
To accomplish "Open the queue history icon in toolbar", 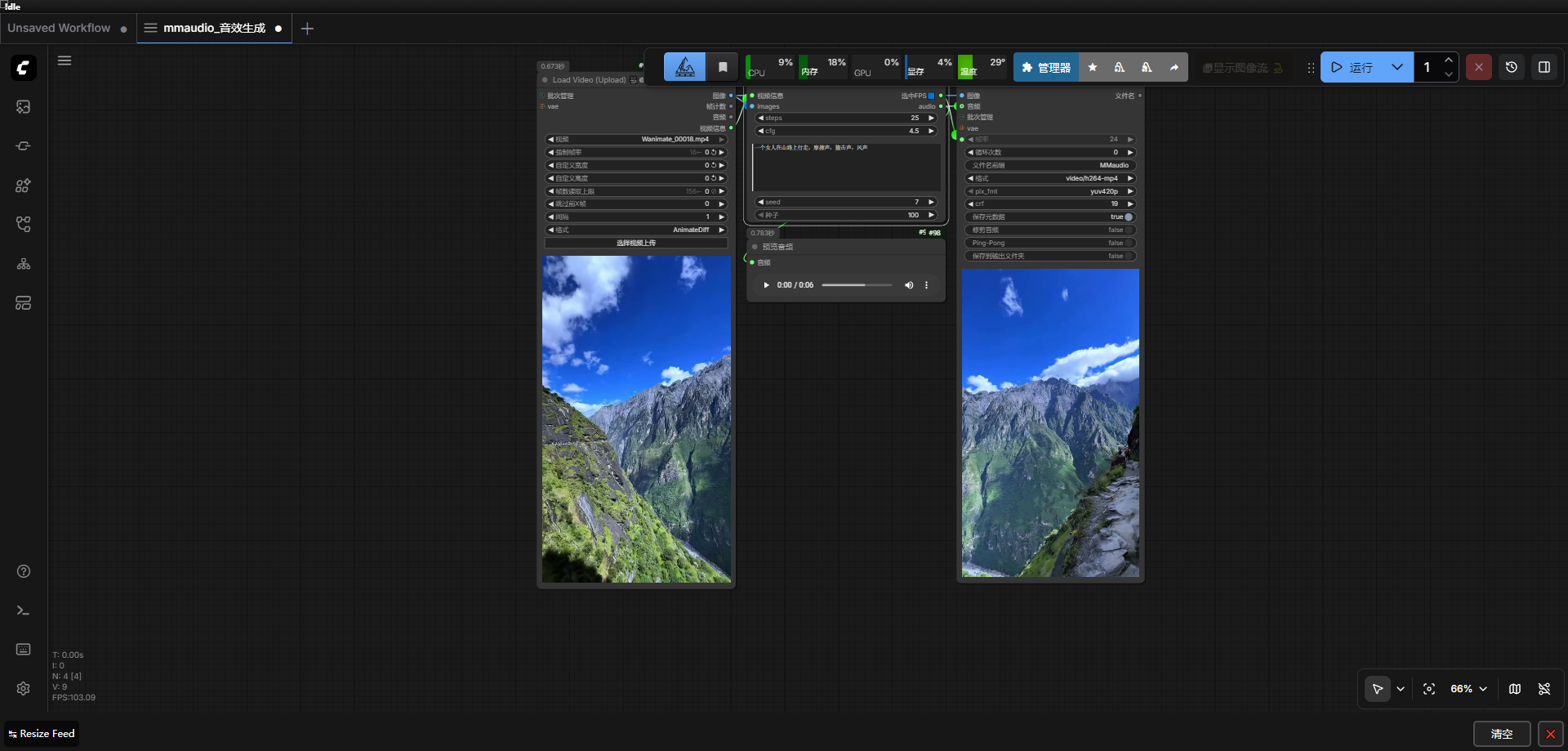I will [1511, 67].
